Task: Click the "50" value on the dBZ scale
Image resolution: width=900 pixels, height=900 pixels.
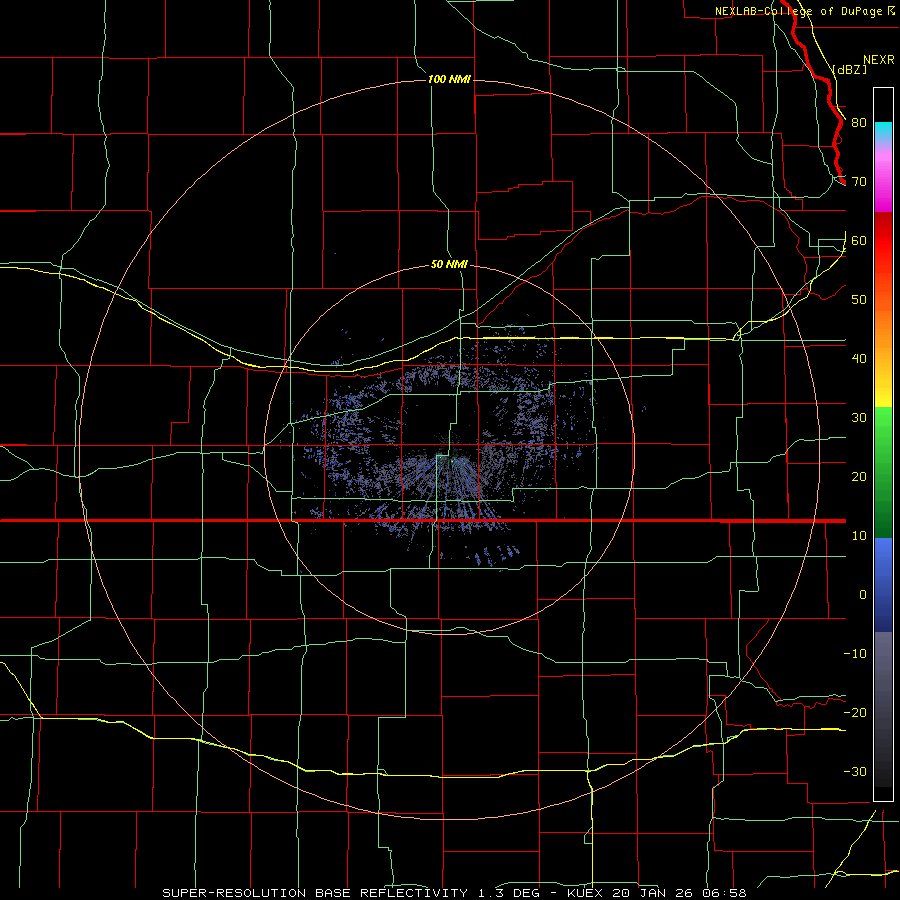Action: click(859, 300)
